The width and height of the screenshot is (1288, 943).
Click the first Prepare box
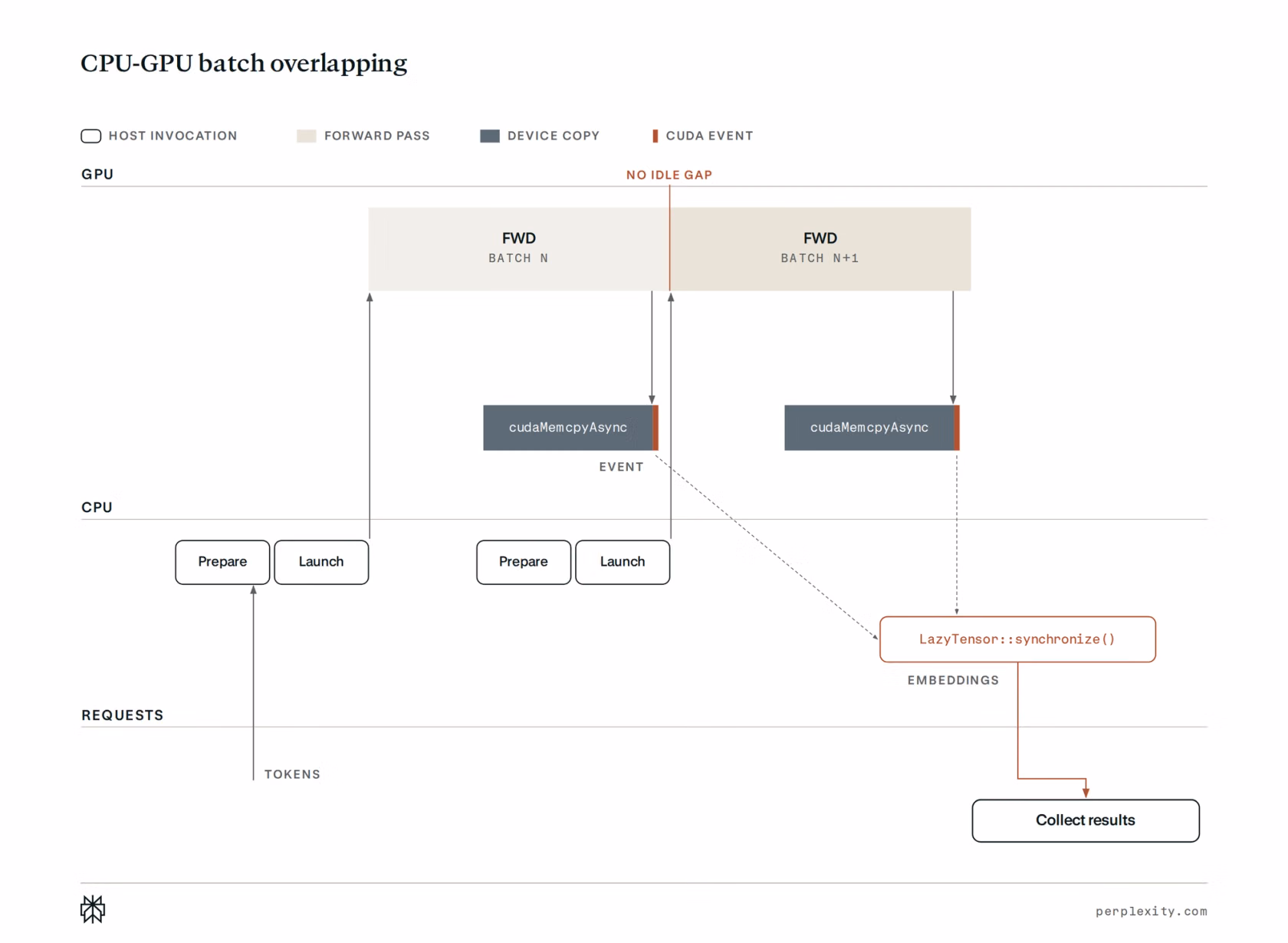tap(222, 562)
